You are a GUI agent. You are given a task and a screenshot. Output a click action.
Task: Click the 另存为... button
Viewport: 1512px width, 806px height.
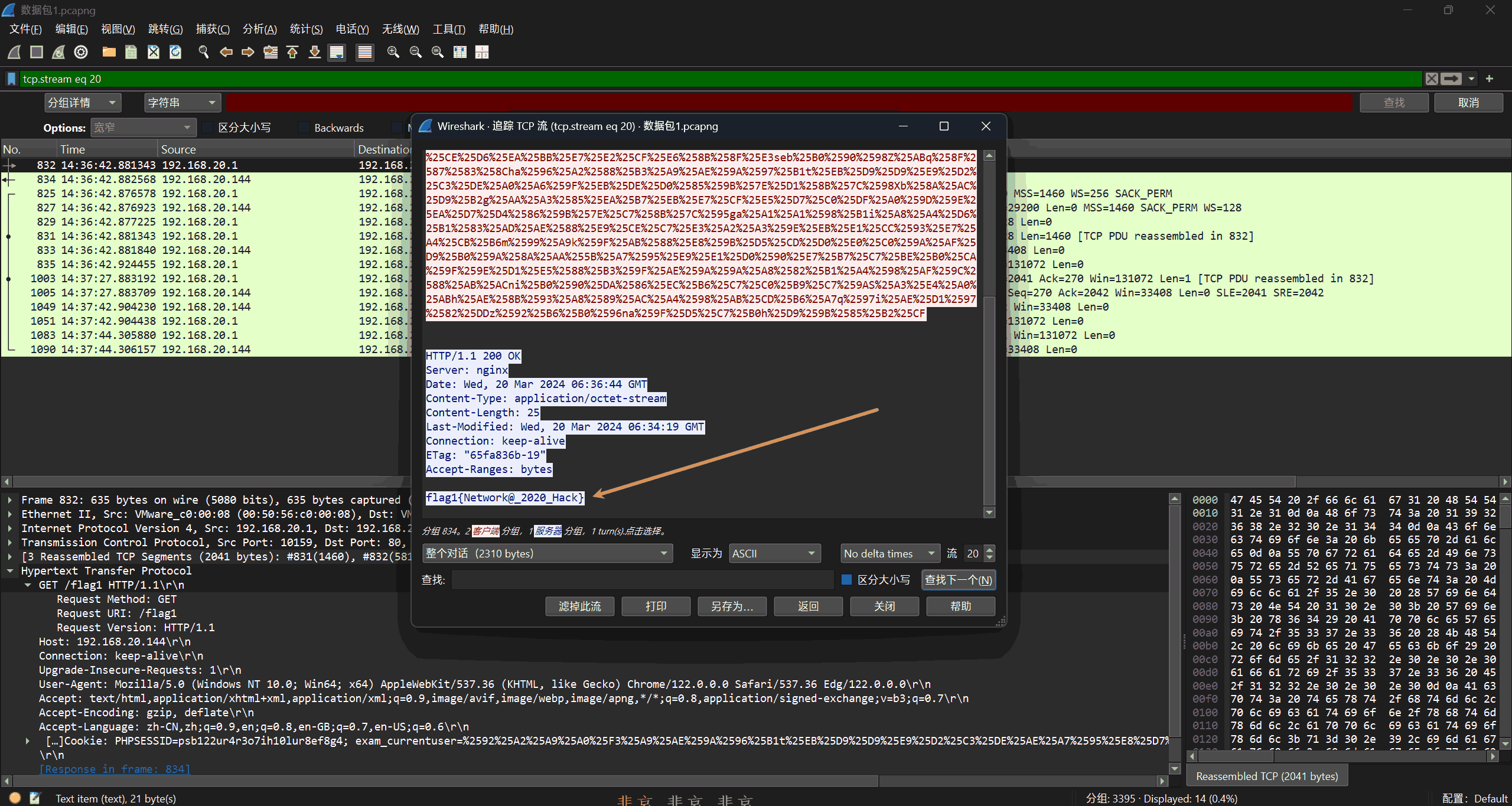(732, 606)
